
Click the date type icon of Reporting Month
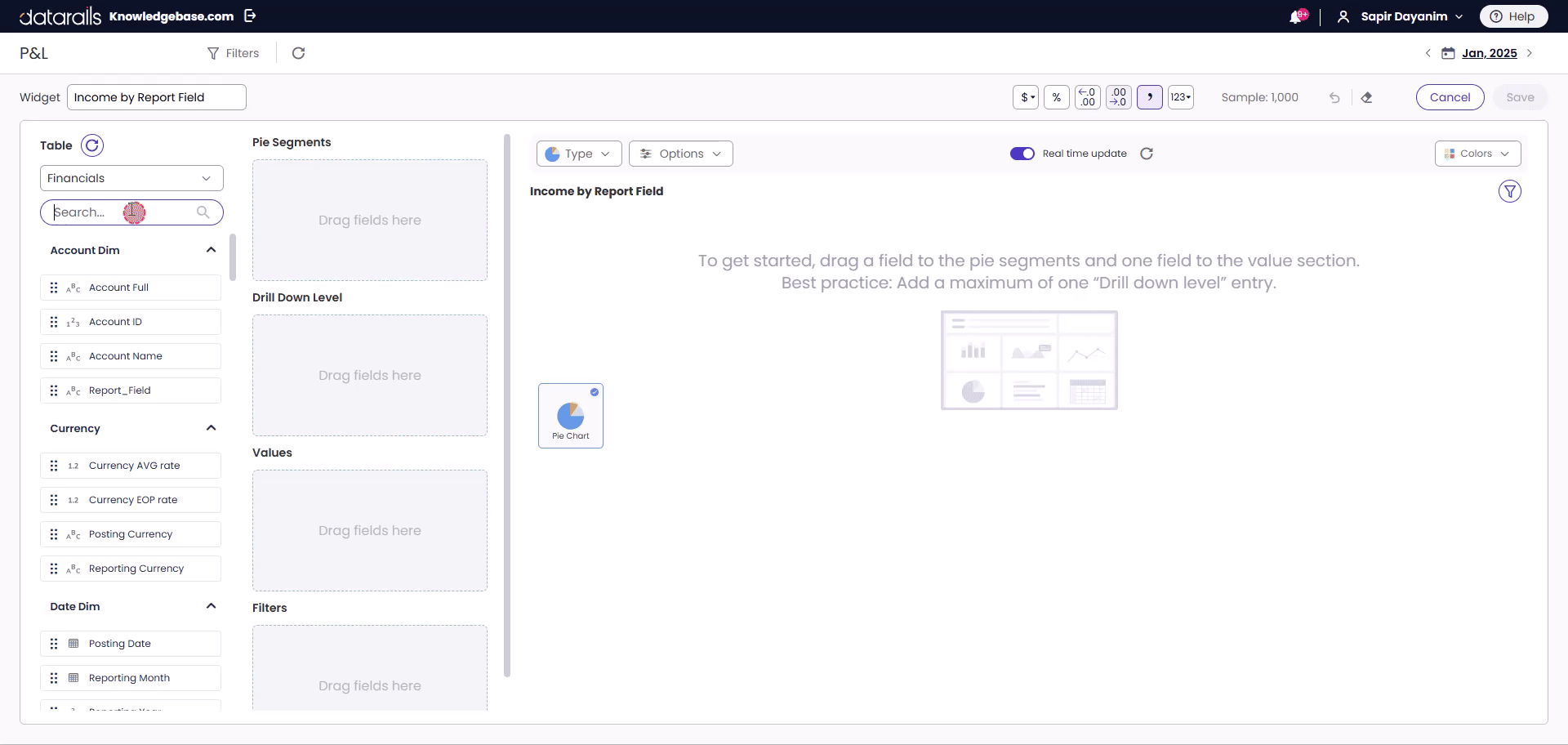[x=73, y=678]
